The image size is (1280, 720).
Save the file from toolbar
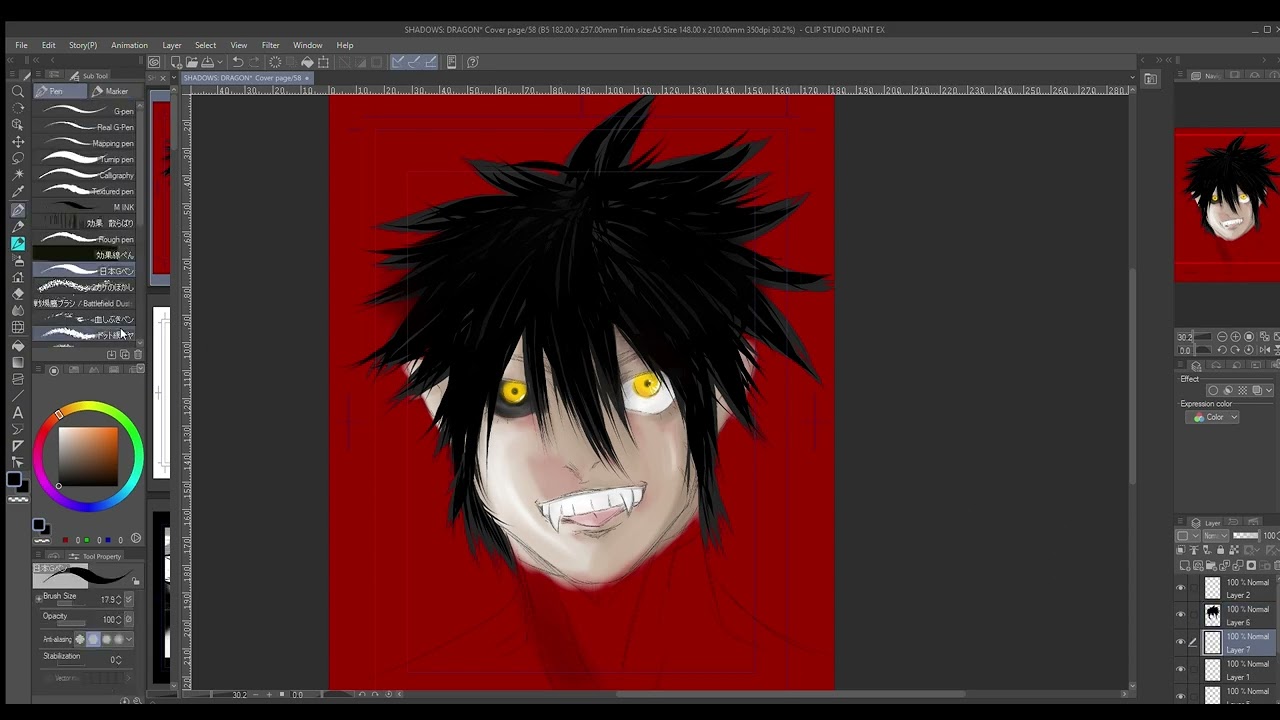click(206, 62)
